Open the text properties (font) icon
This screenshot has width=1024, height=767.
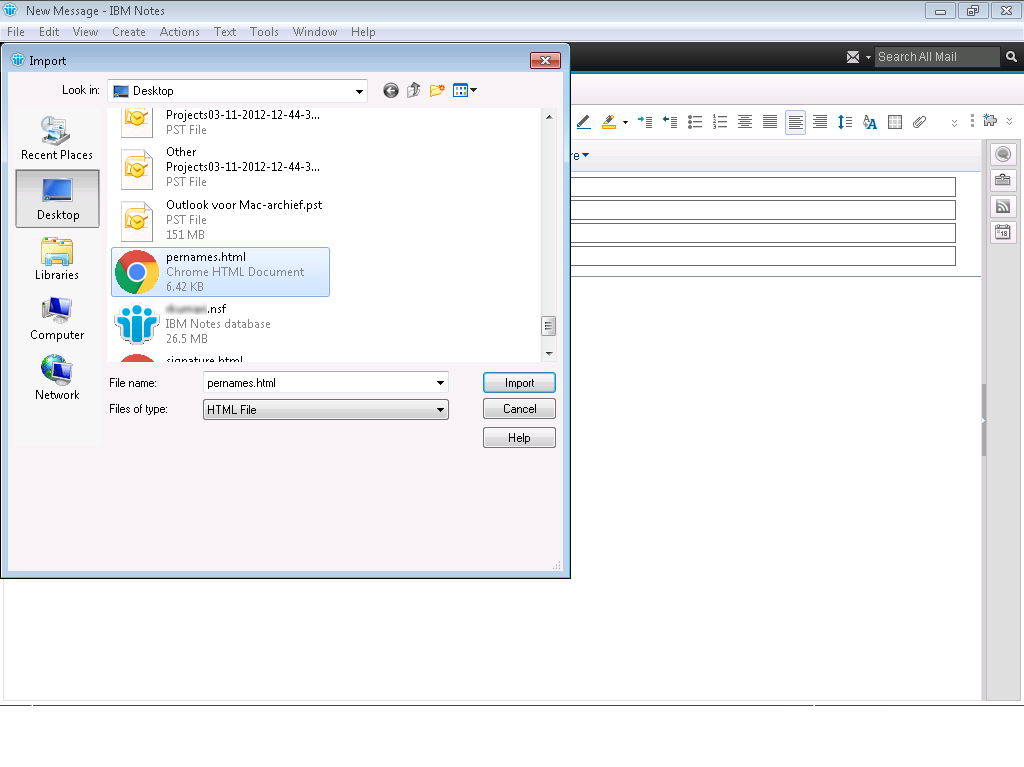(x=870, y=122)
